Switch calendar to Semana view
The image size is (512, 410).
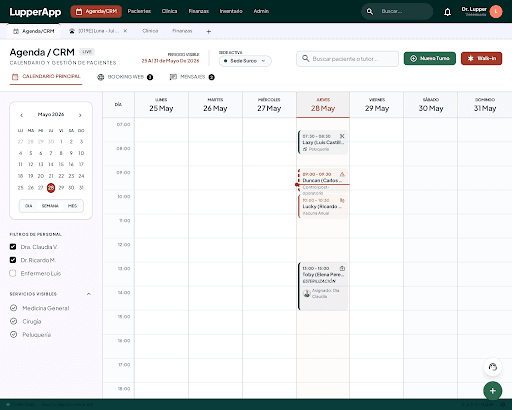tap(50, 206)
